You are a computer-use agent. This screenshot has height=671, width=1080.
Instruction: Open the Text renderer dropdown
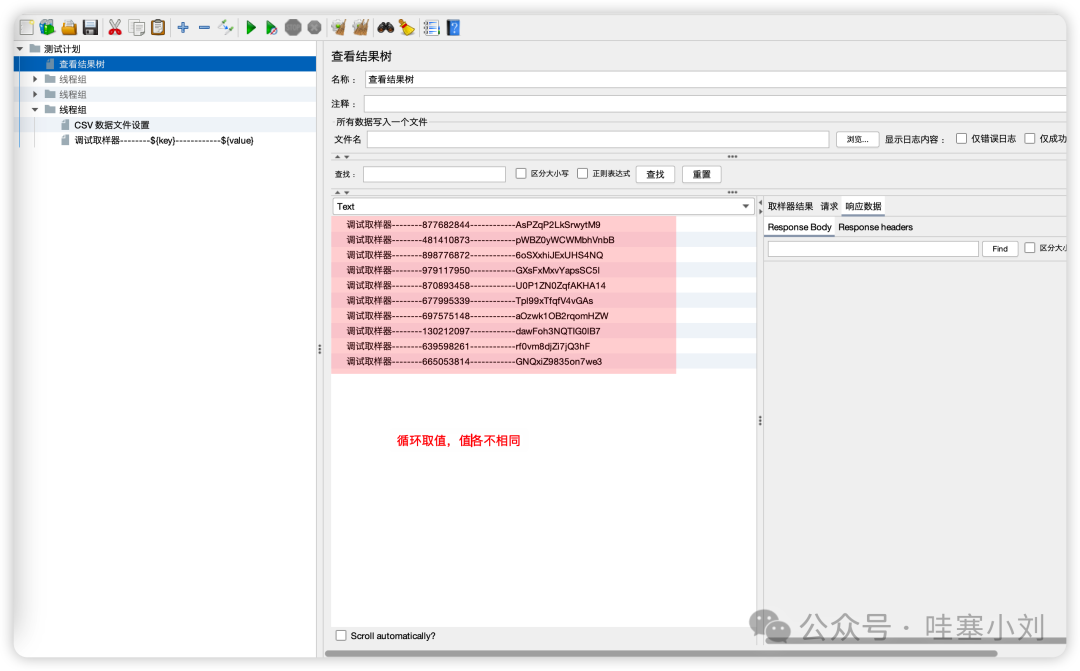(543, 207)
